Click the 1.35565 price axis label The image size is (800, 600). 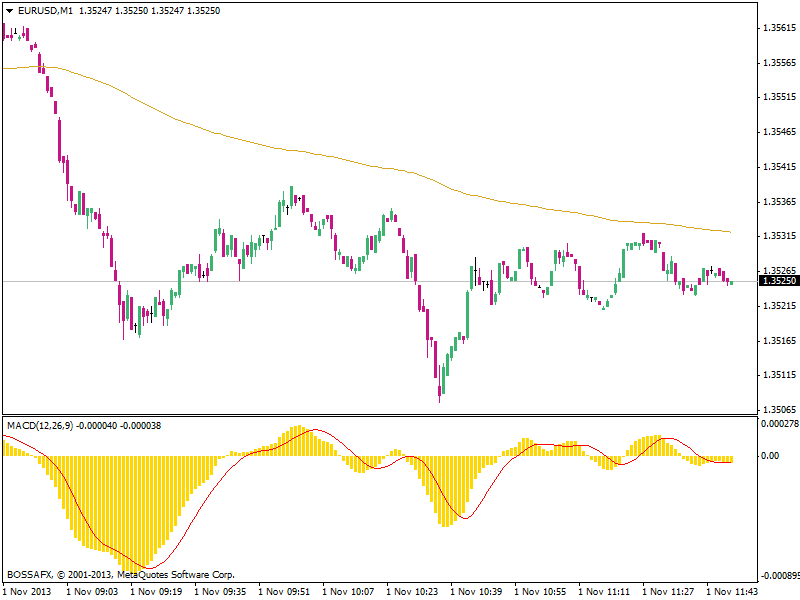pyautogui.click(x=779, y=63)
